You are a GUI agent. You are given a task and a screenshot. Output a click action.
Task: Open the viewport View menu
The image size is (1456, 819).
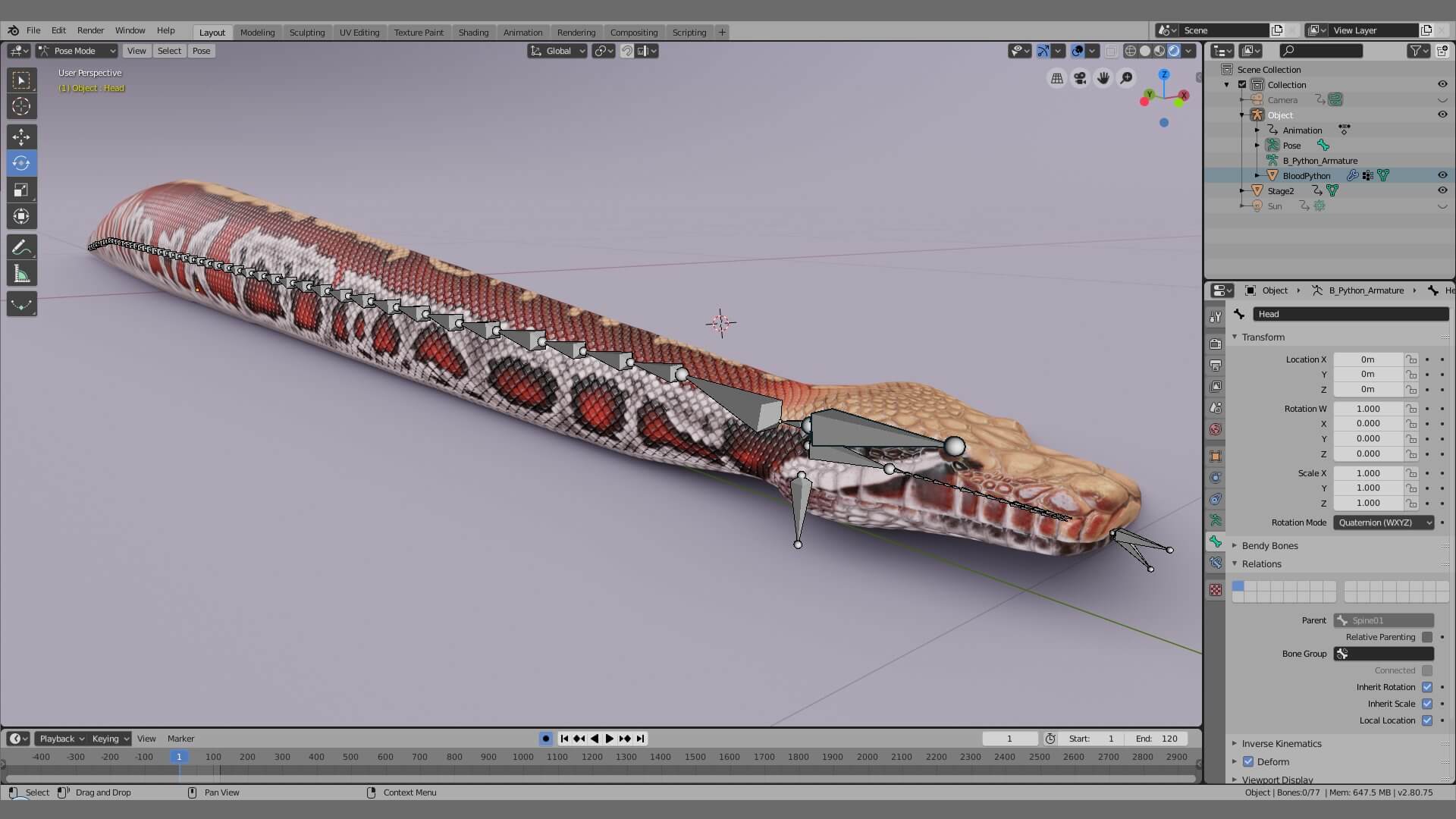point(136,51)
